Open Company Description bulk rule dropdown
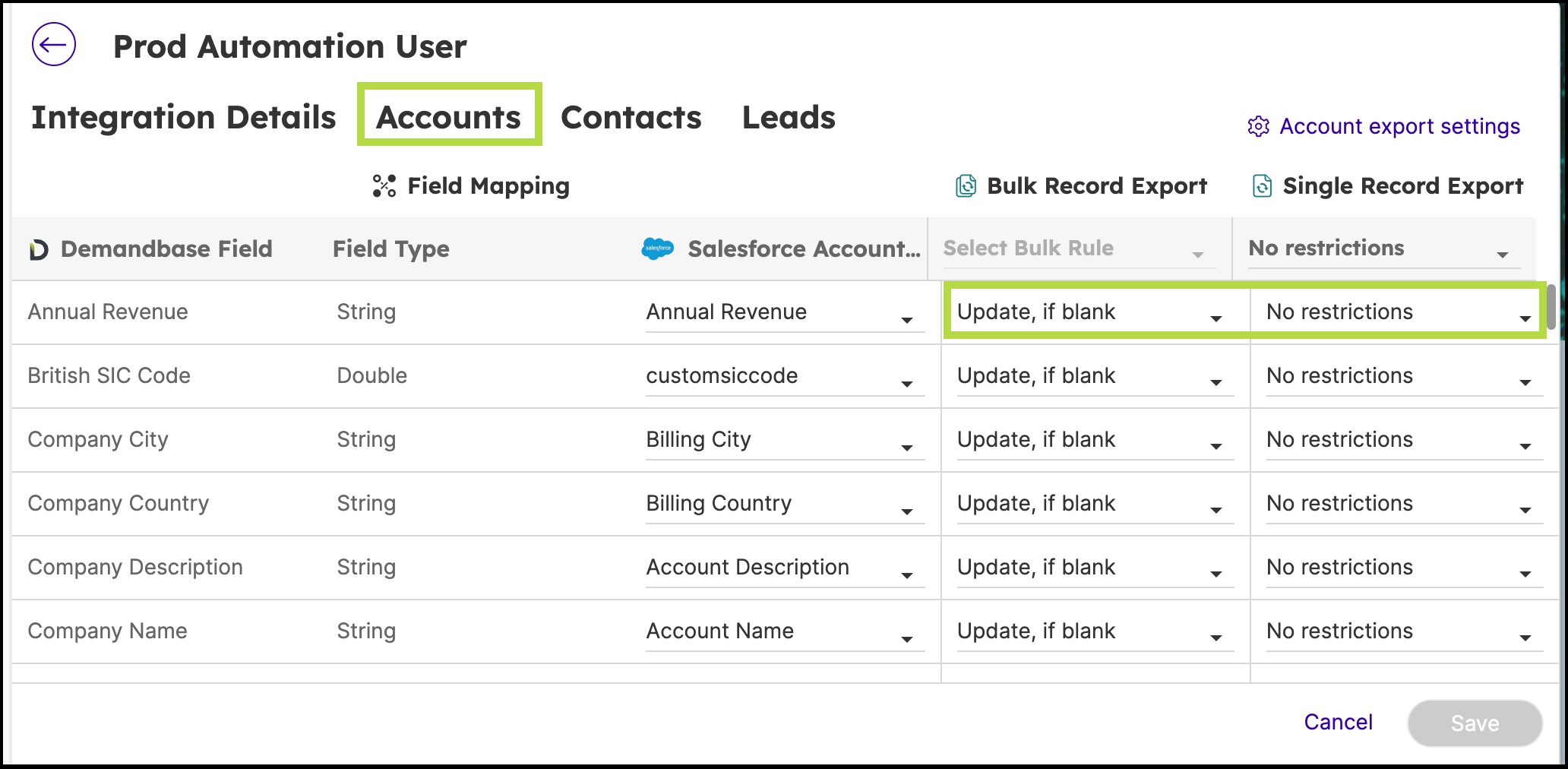The height and width of the screenshot is (769, 1568). tap(1095, 568)
